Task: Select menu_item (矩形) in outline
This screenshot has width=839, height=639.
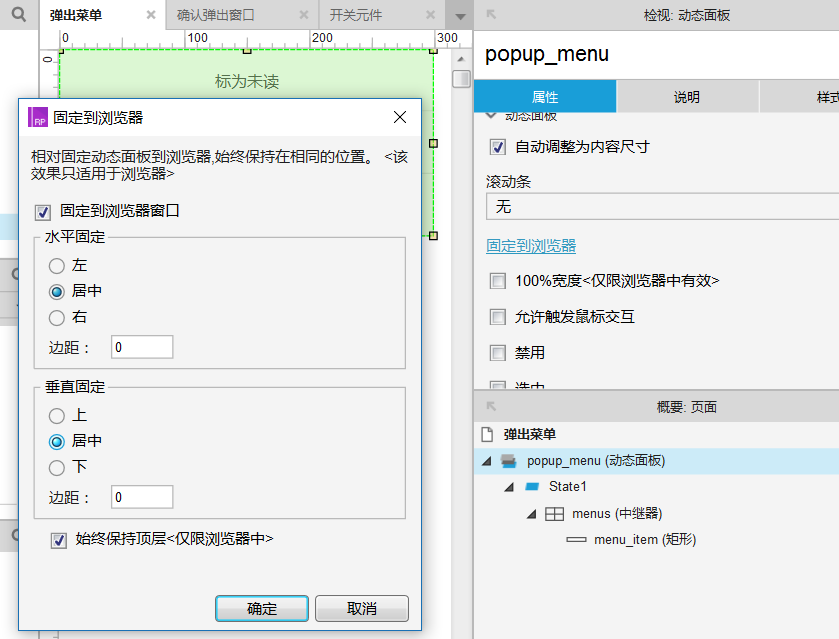Action: [x=645, y=539]
